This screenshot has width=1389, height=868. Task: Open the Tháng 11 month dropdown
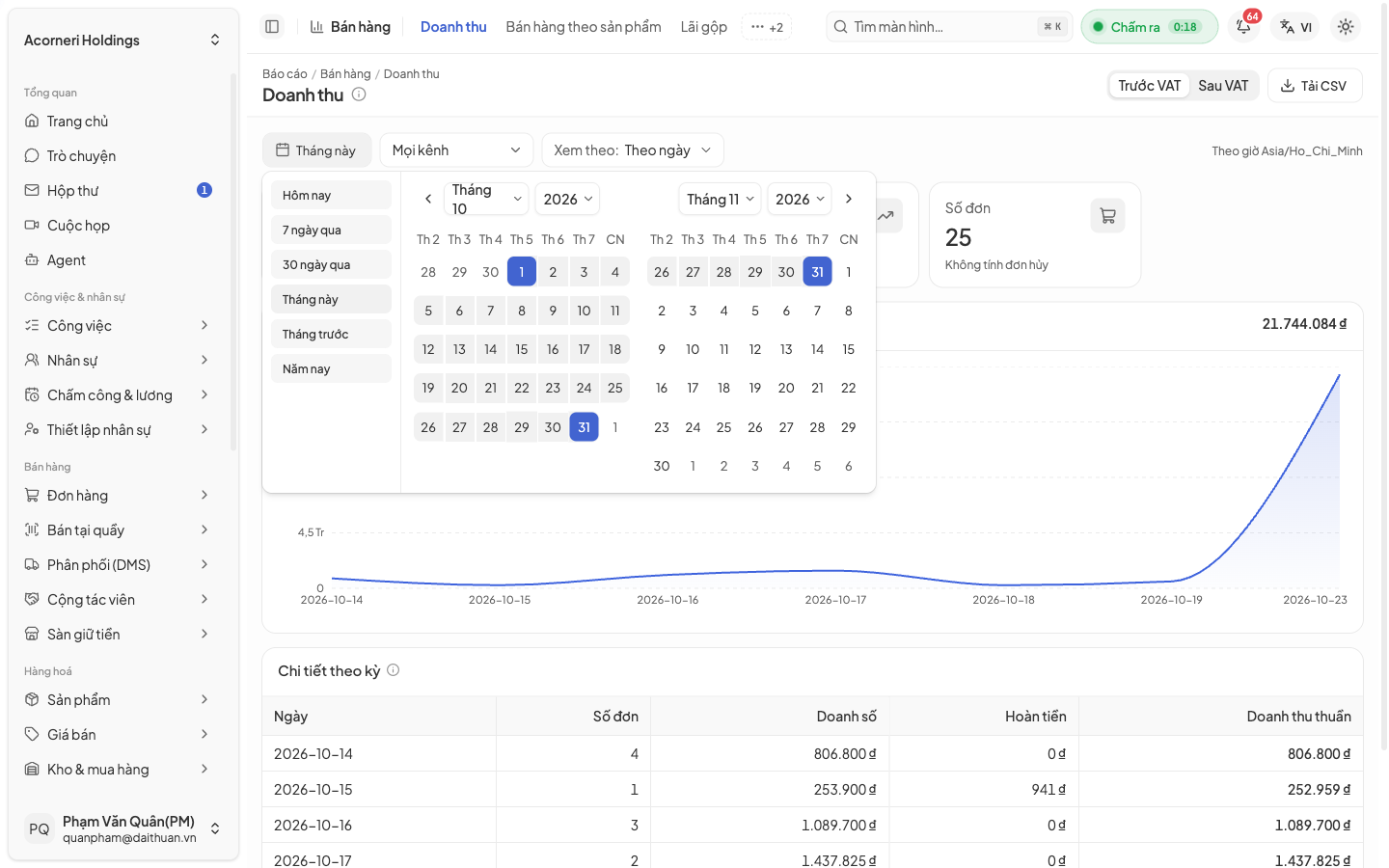(721, 199)
